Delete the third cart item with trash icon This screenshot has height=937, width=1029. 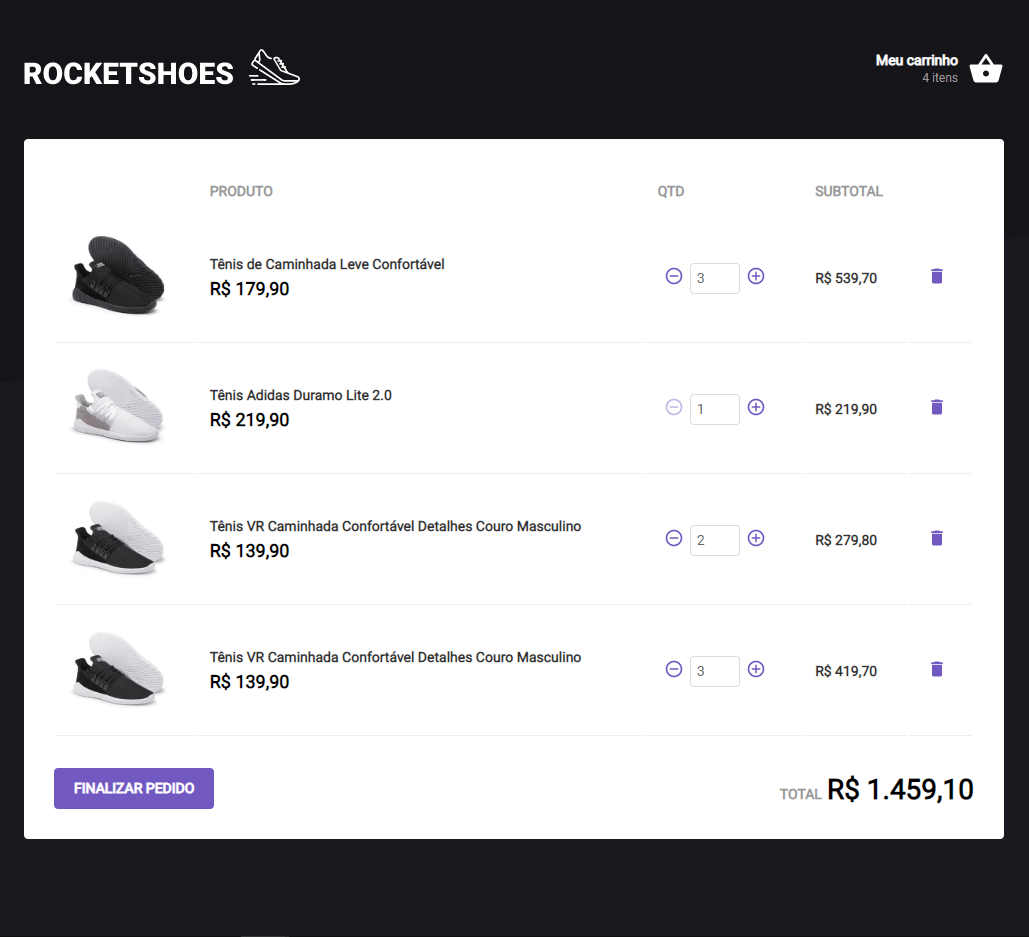(x=936, y=538)
